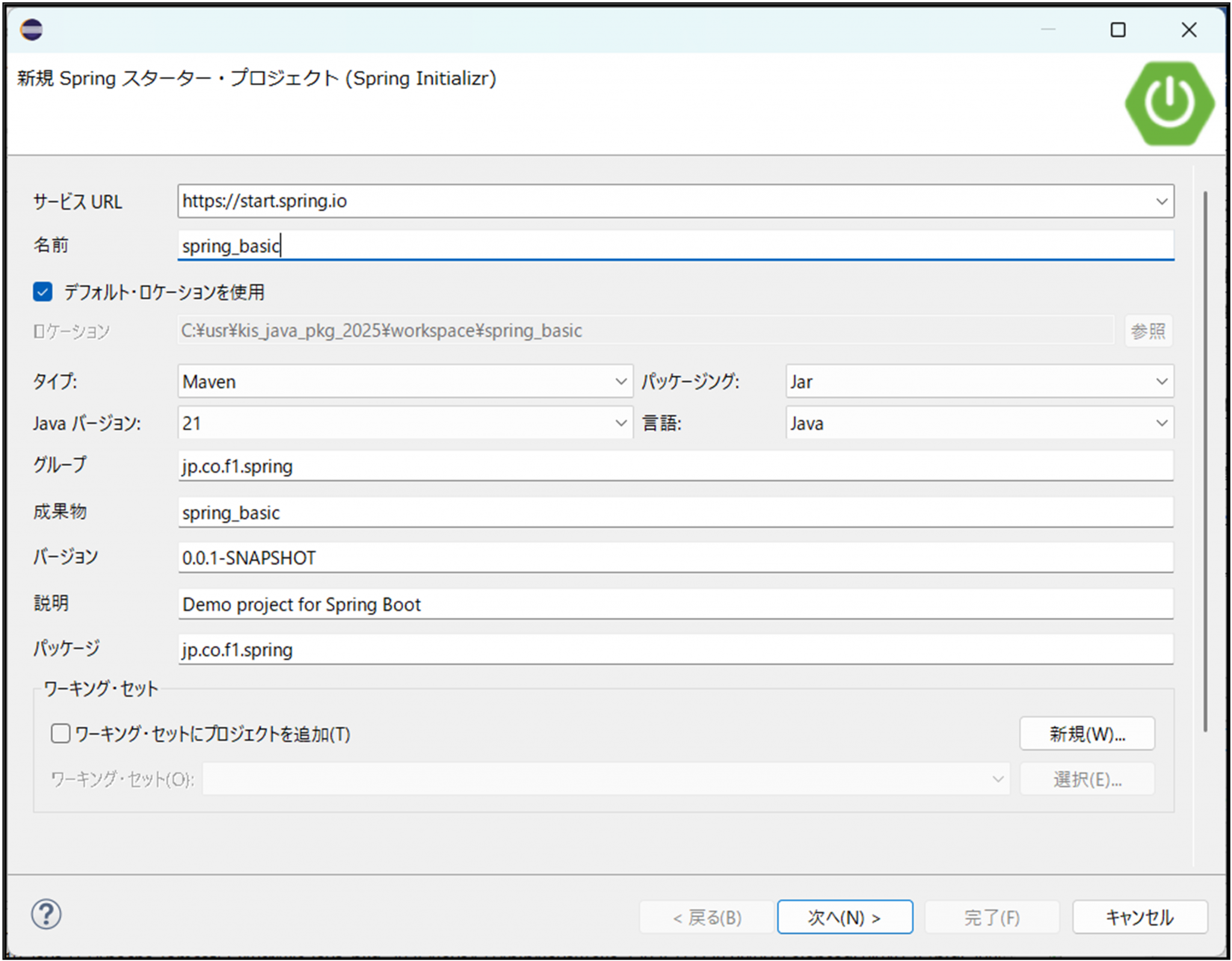Click into the 名前 name field
1232x961 pixels.
tap(674, 246)
